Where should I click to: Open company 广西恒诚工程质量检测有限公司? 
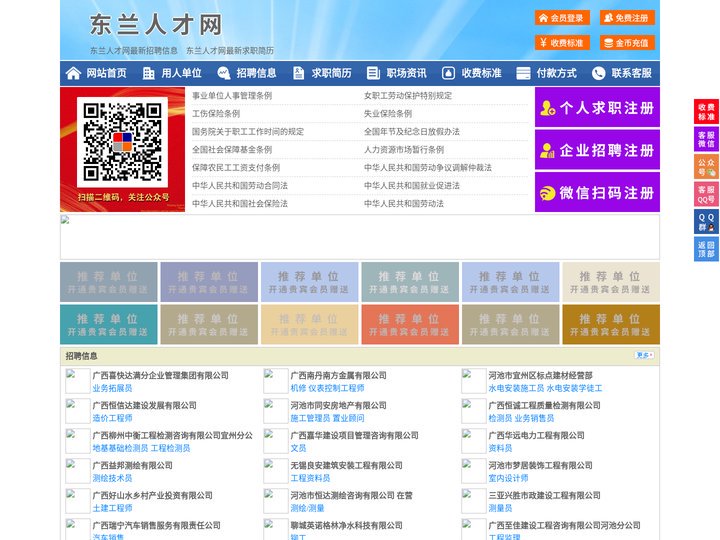[544, 405]
